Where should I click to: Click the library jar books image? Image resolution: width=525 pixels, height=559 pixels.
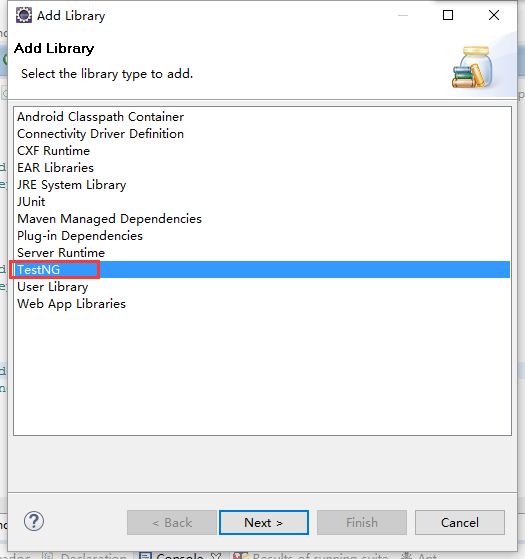[473, 67]
